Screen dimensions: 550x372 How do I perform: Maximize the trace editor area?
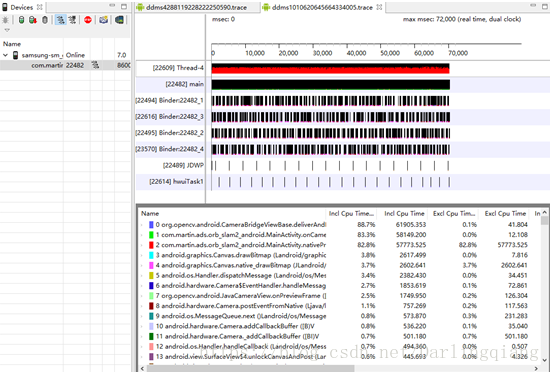click(545, 6)
